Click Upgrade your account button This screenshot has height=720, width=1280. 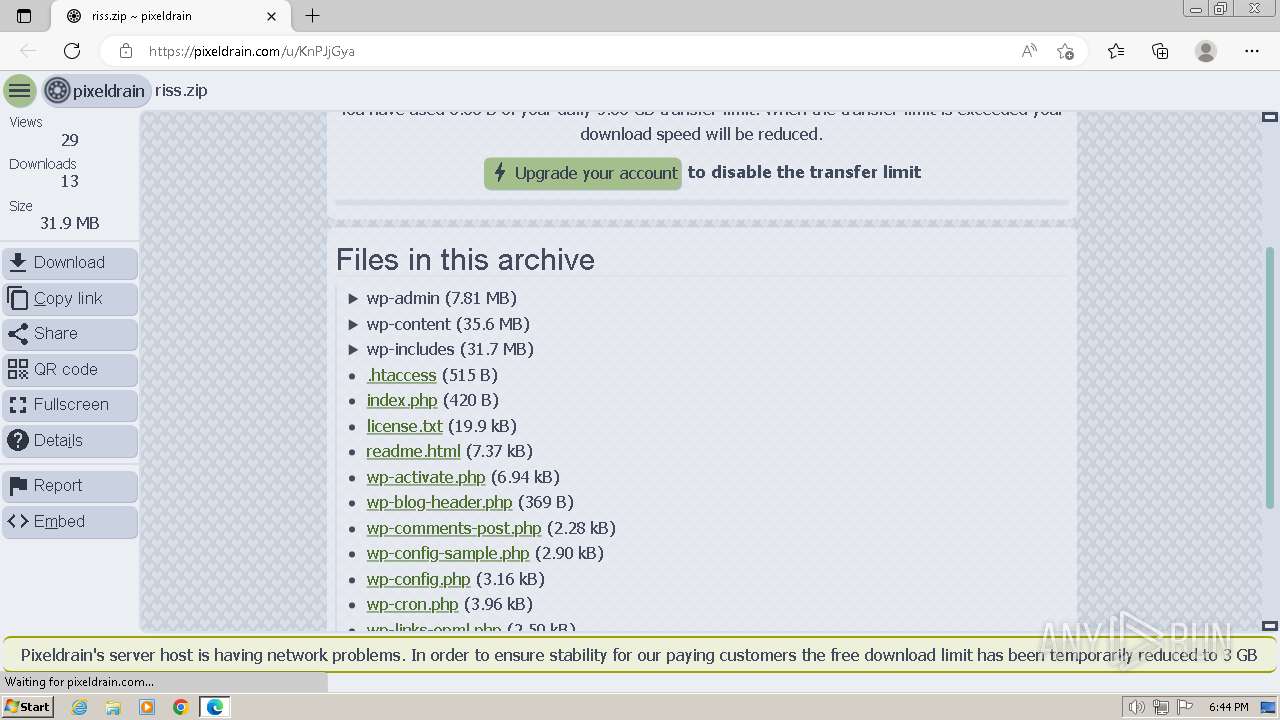[x=583, y=173]
